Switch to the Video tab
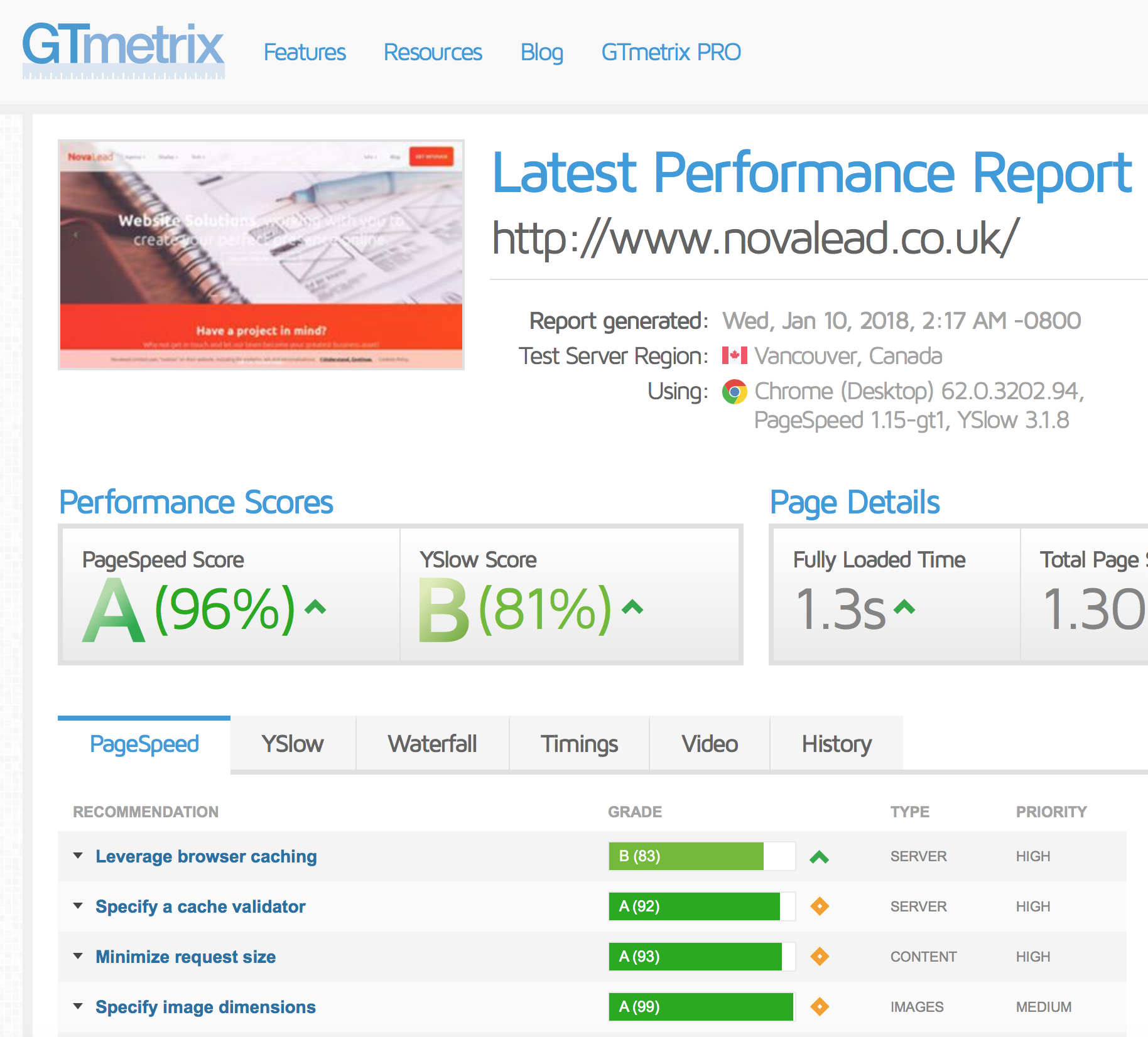Screen dimensions: 1148x1037 [x=710, y=744]
